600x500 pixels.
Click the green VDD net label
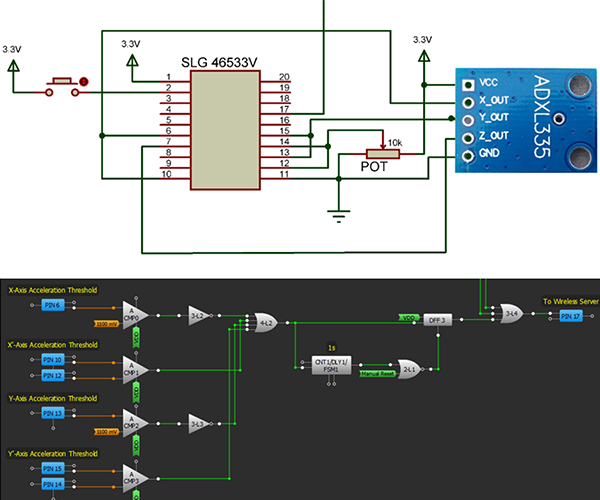409,318
